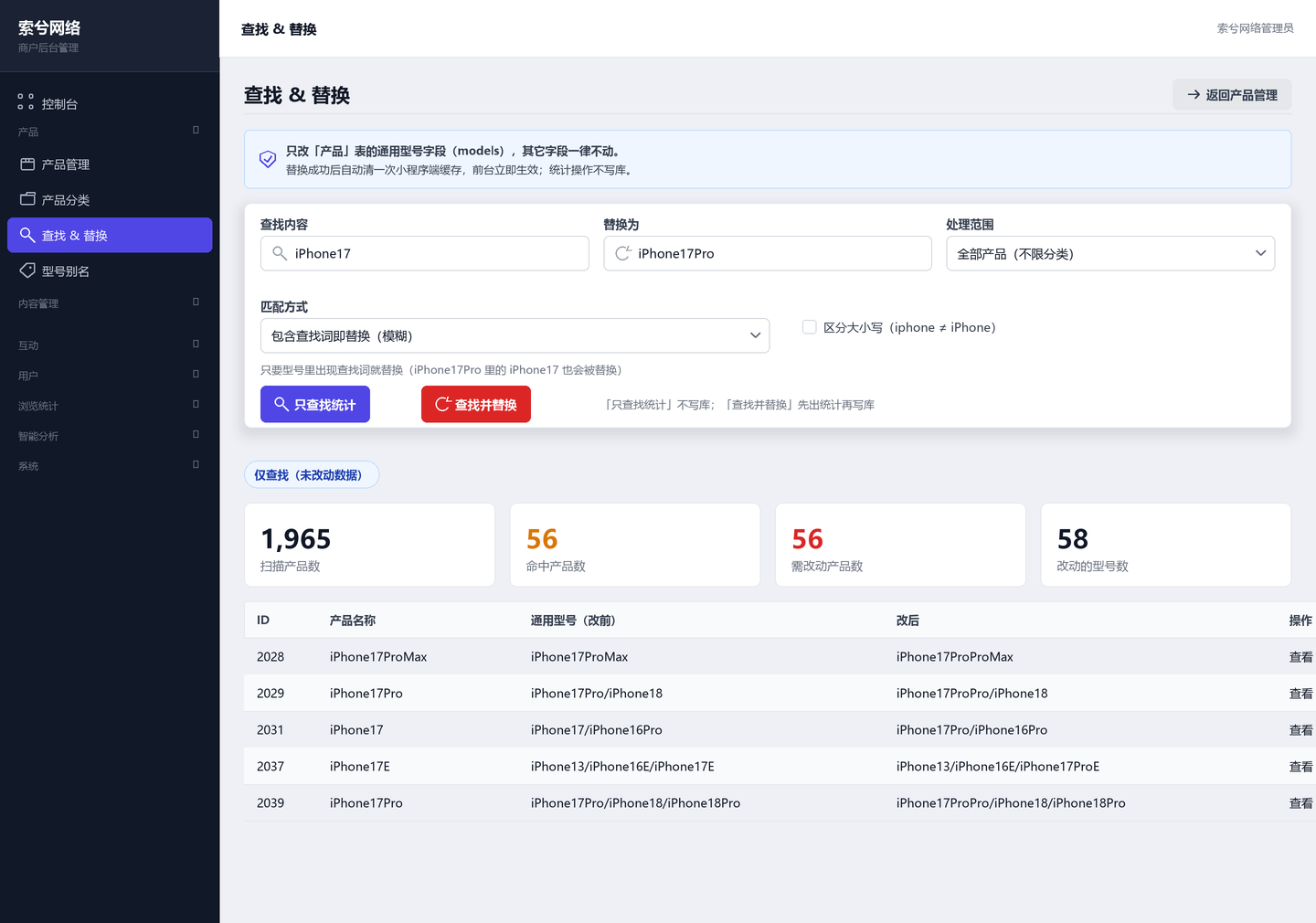Open 控制台 in the sidebar

[110, 103]
